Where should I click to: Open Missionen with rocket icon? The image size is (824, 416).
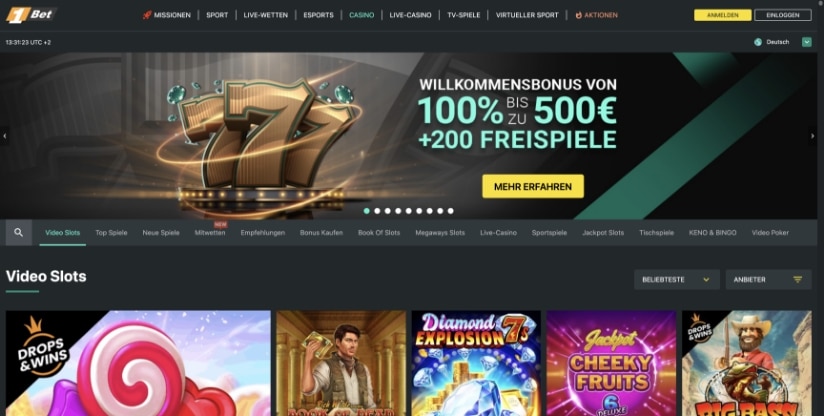coord(167,15)
